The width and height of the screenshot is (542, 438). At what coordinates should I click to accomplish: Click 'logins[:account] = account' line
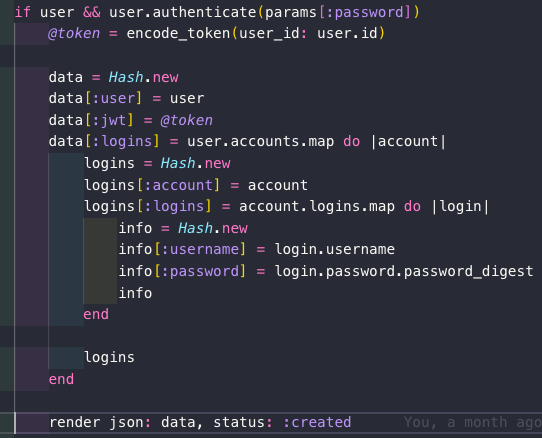(196, 185)
